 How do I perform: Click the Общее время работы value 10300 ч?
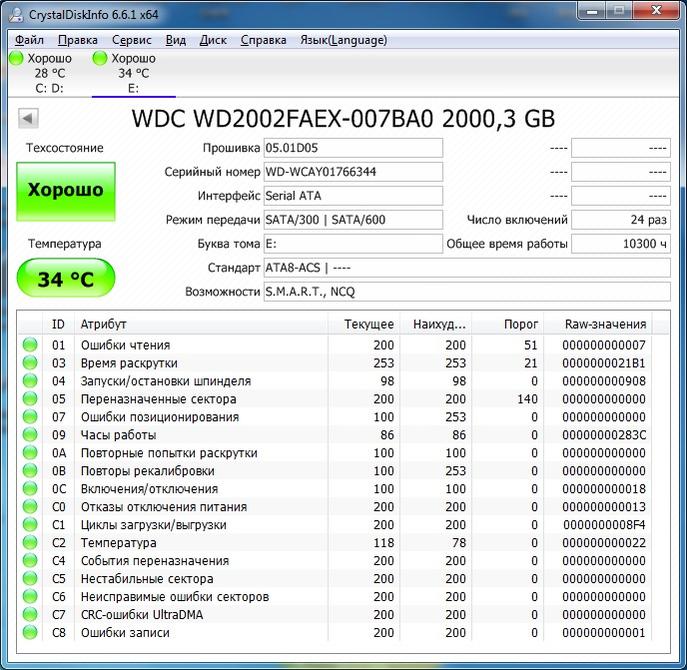(x=621, y=244)
